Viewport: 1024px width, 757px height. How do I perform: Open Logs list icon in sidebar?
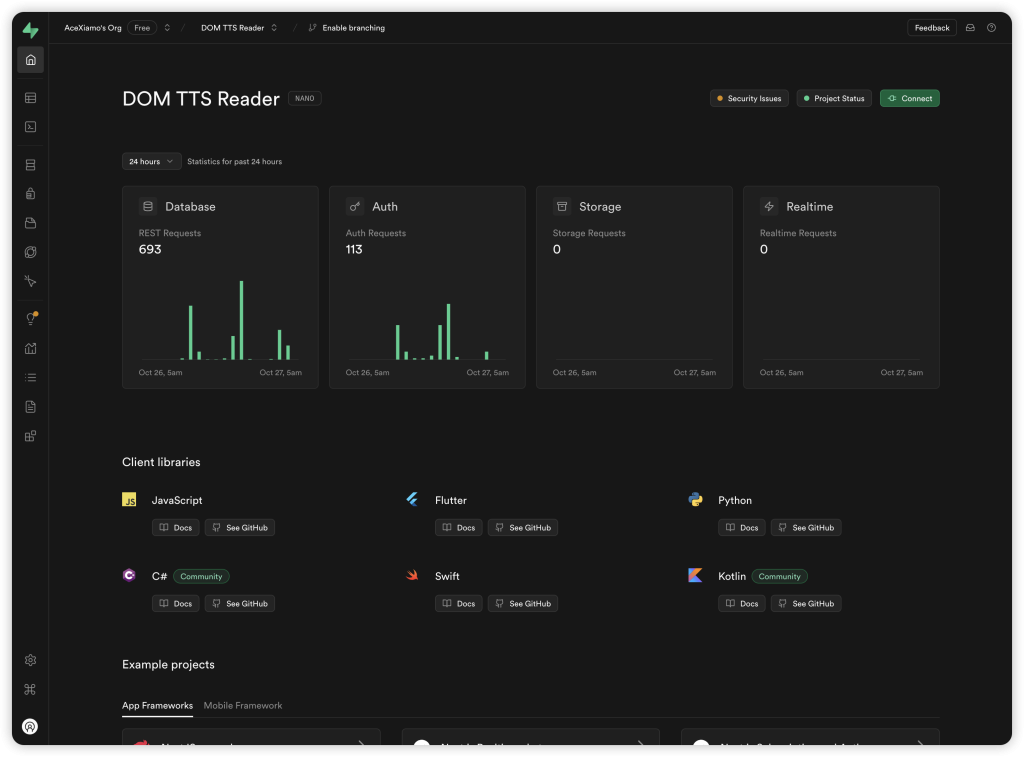tap(30, 378)
